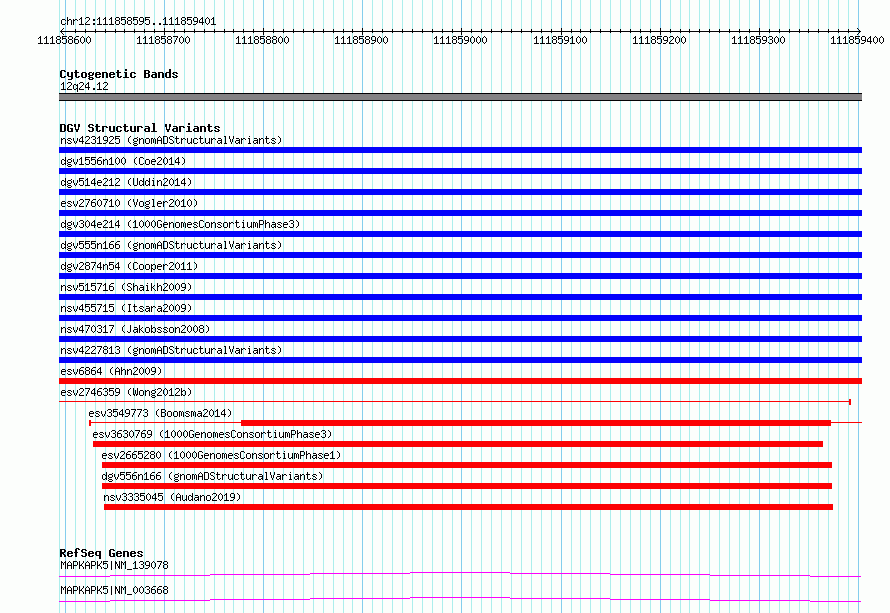
Task: Open nsv3335045 (Audano2019) label
Action: coord(172,497)
